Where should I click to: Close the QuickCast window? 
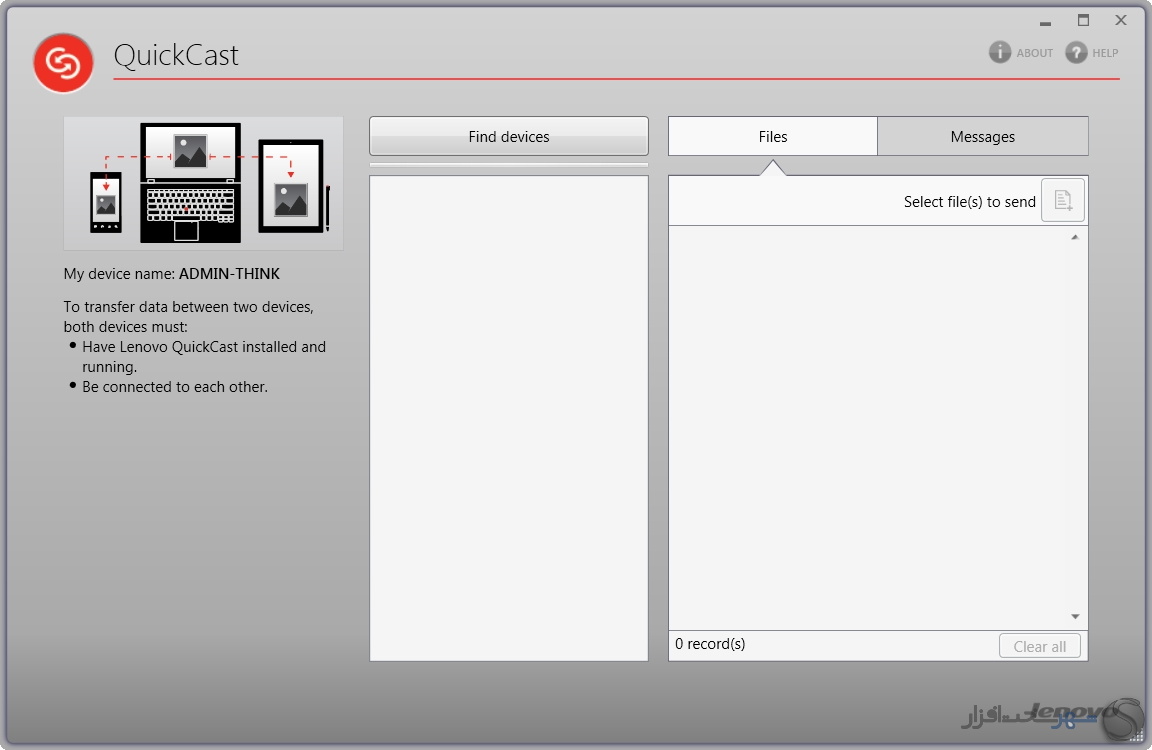(x=1120, y=21)
